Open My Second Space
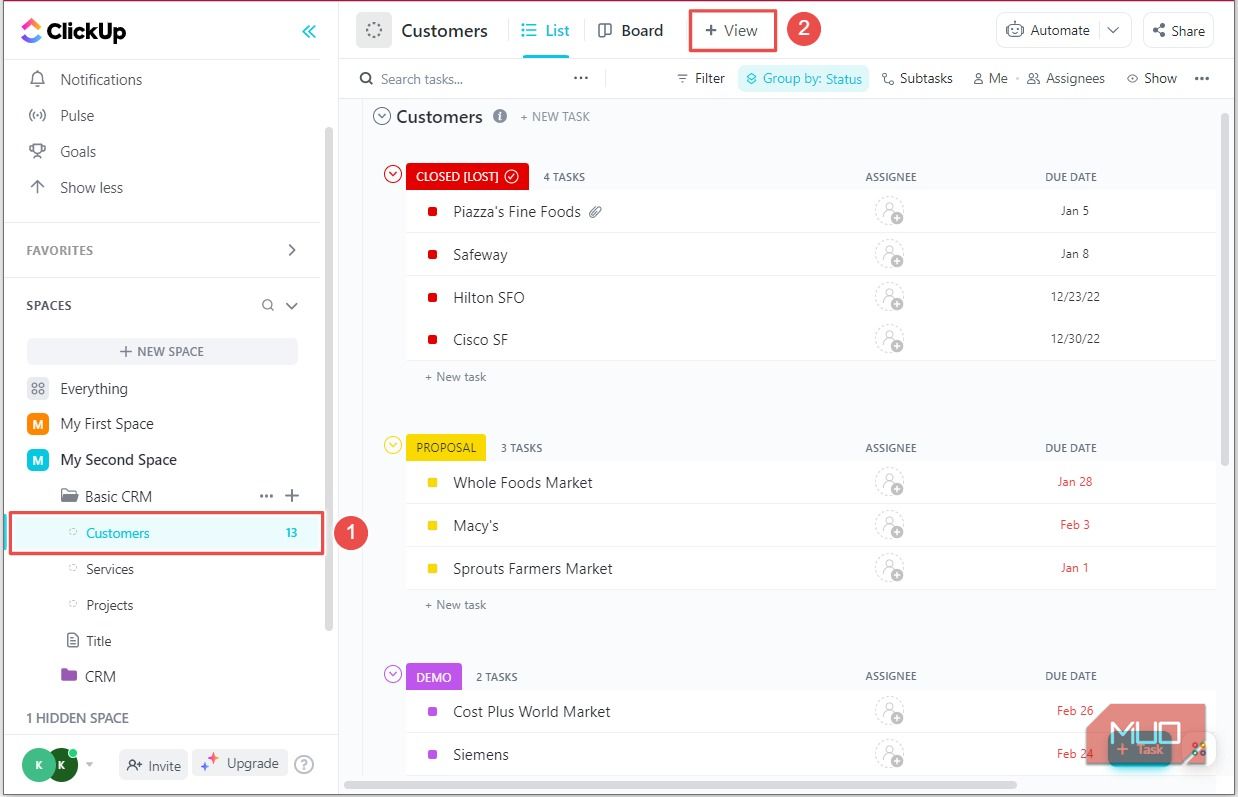1238x797 pixels. tap(118, 459)
